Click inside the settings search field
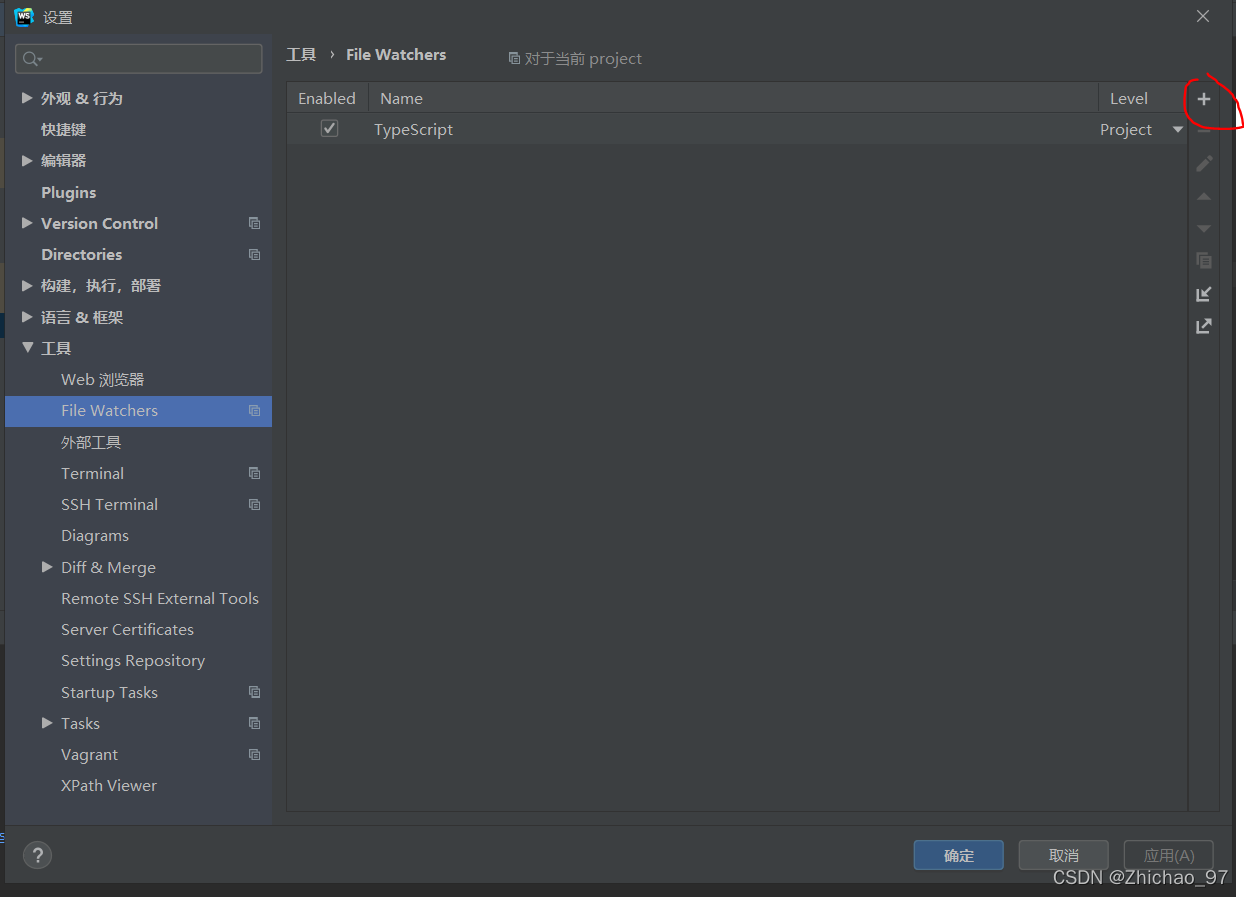Screen dimensions: 1244x897 click(x=138, y=58)
